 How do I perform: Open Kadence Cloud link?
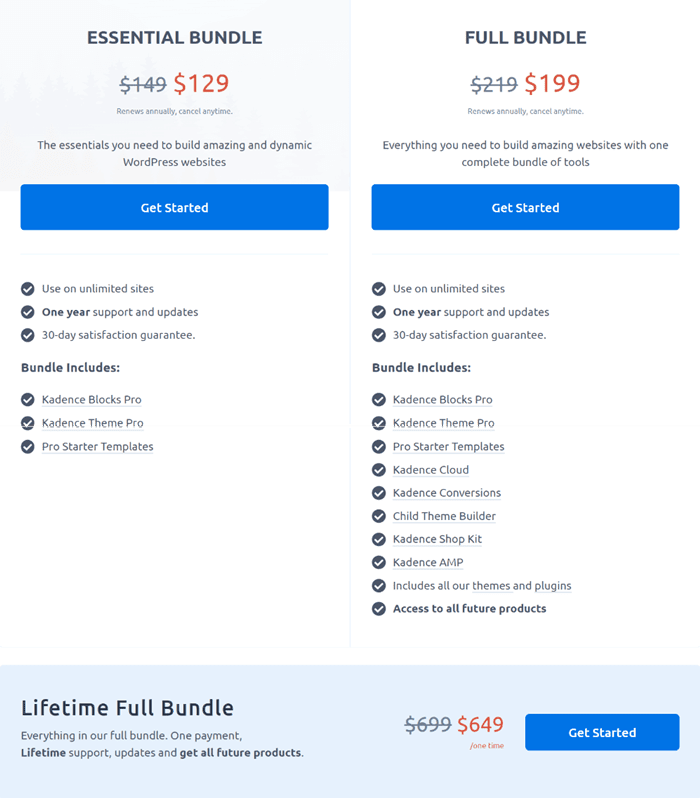pos(431,470)
